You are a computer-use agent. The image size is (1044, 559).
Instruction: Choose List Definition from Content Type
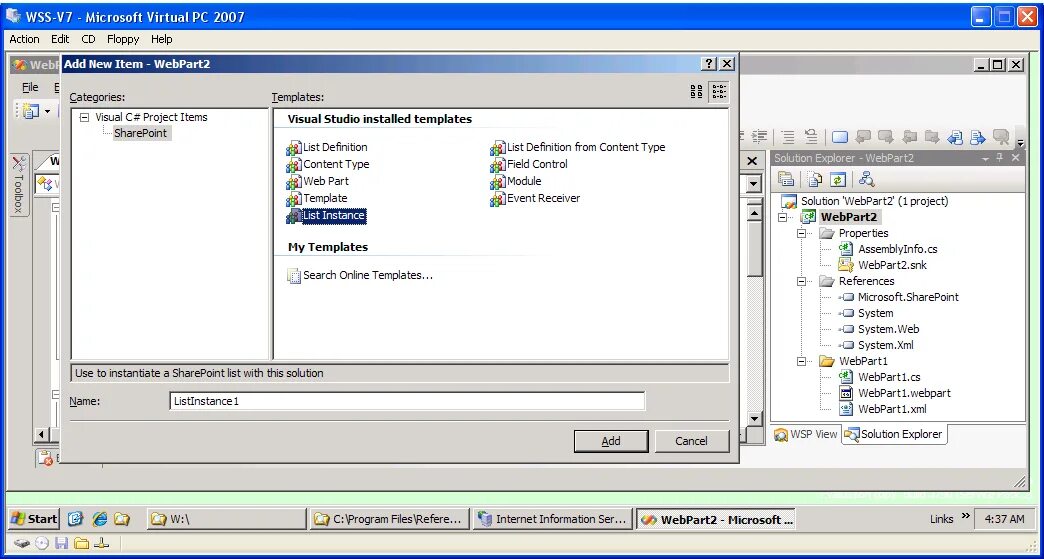(578, 147)
